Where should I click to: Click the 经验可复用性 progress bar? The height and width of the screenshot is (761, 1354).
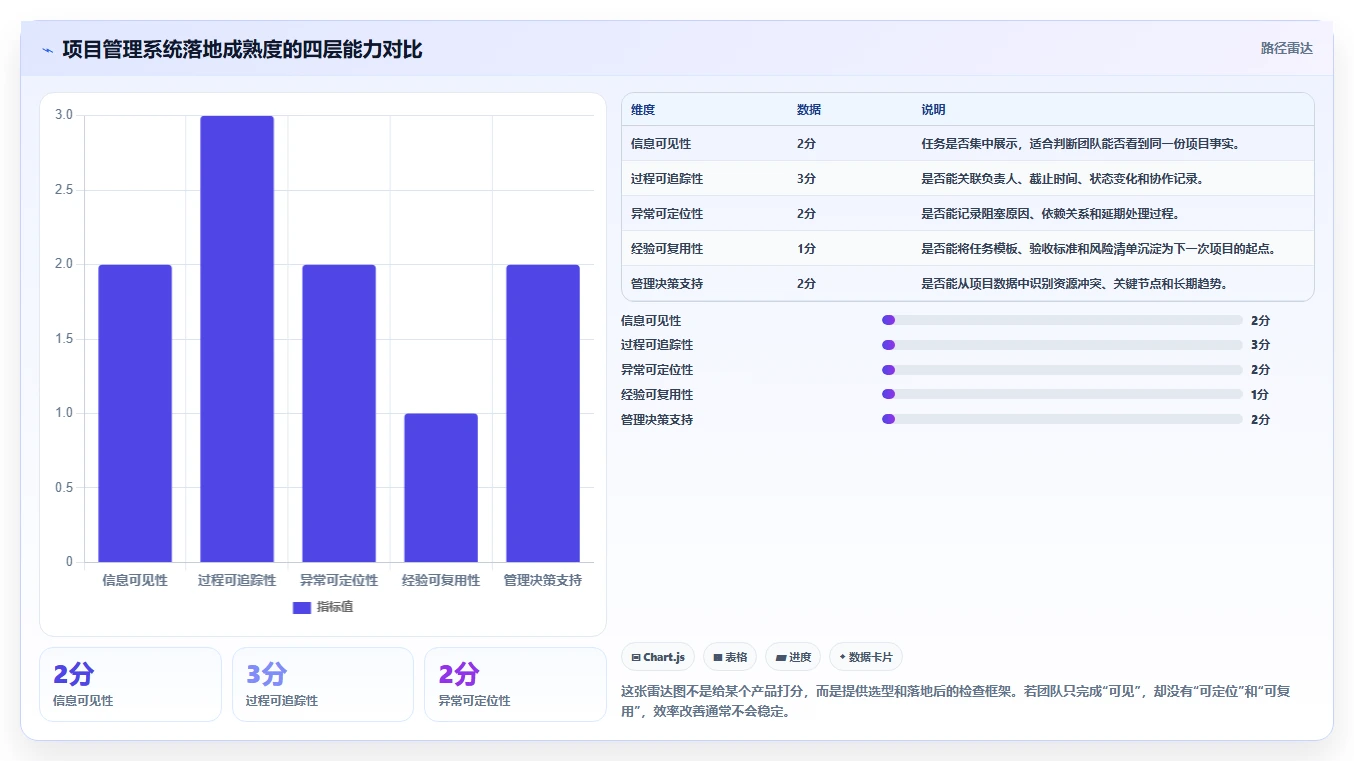point(1062,394)
